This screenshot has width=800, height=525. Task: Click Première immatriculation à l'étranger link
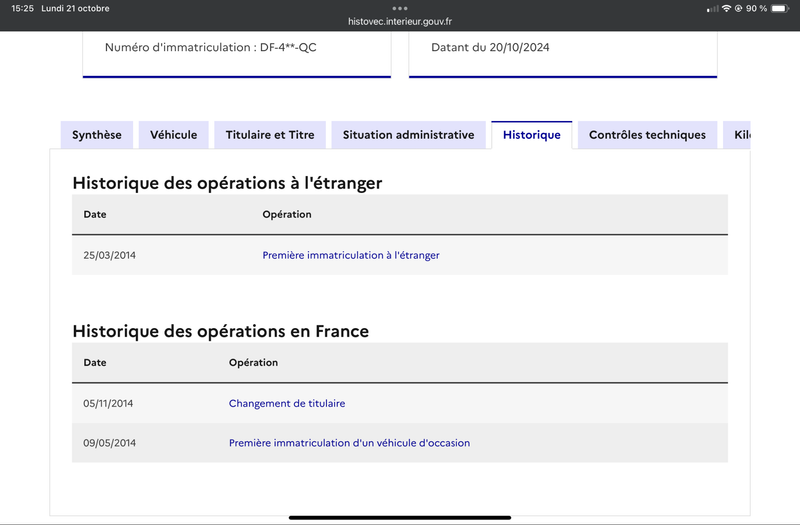click(x=351, y=255)
